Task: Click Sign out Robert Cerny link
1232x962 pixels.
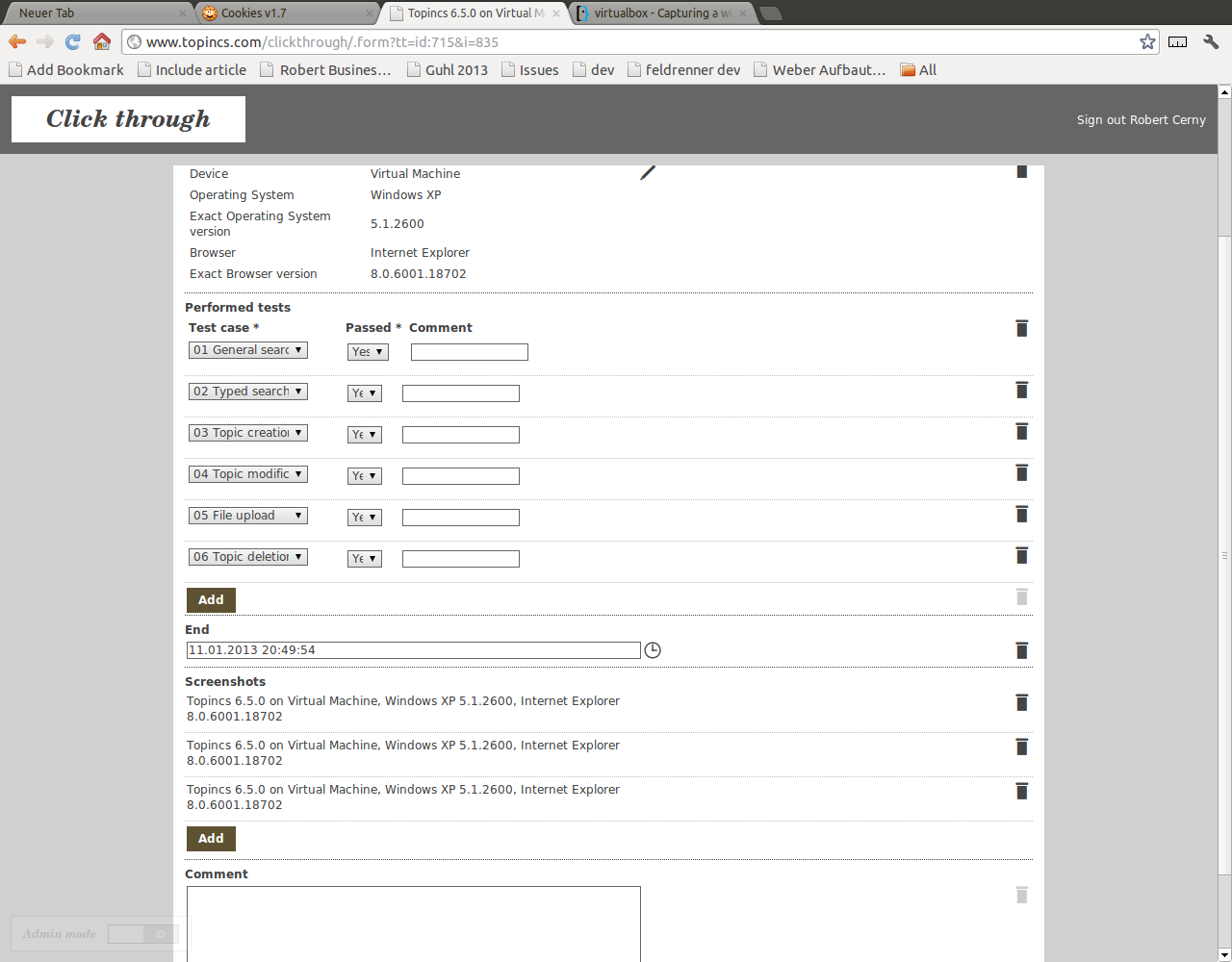Action: 1141,120
